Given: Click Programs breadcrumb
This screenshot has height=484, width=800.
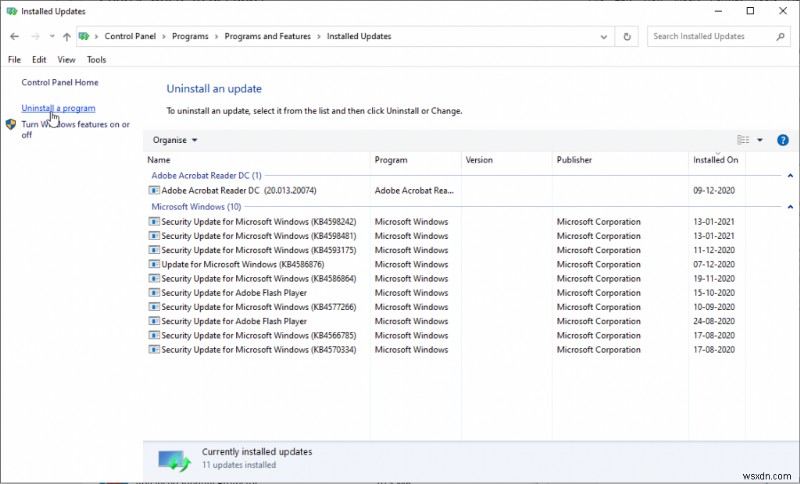Looking at the screenshot, I should (190, 36).
